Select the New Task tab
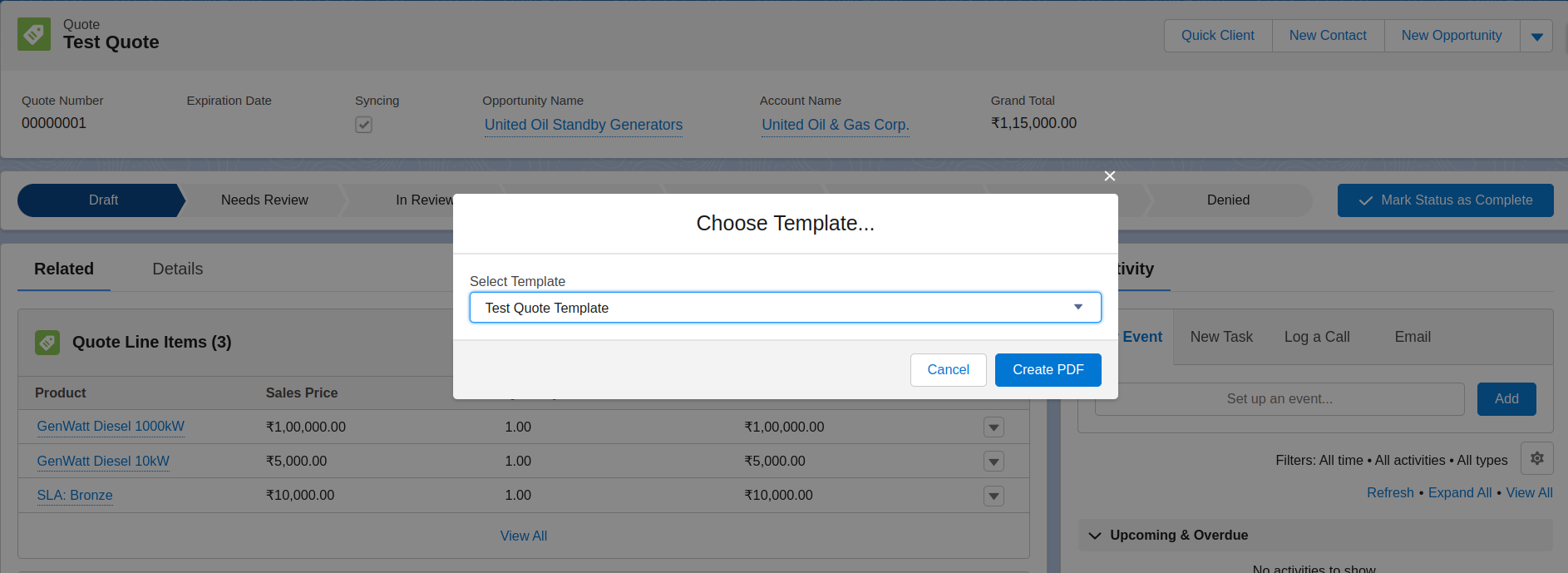1568x573 pixels. [x=1221, y=337]
